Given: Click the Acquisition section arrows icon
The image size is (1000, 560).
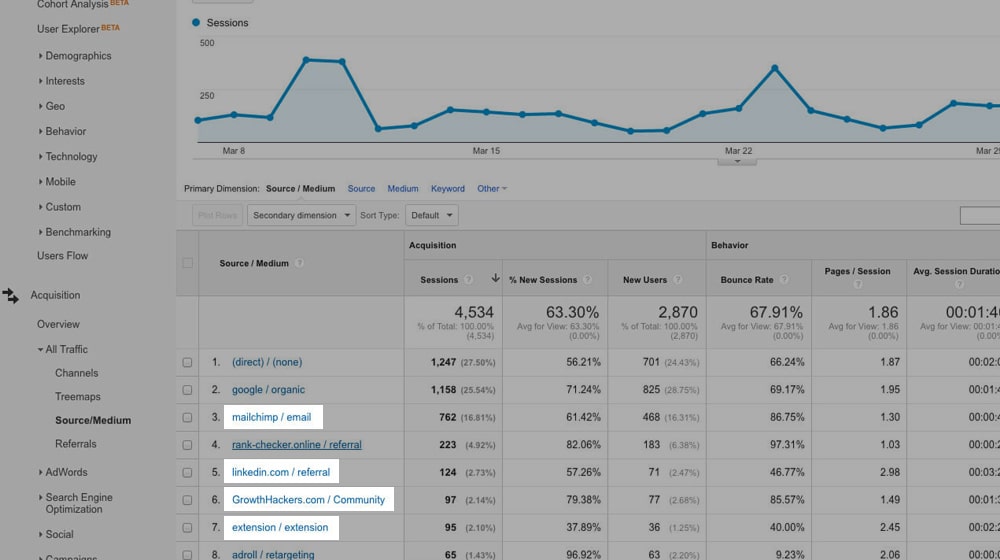Looking at the screenshot, I should click(10, 295).
